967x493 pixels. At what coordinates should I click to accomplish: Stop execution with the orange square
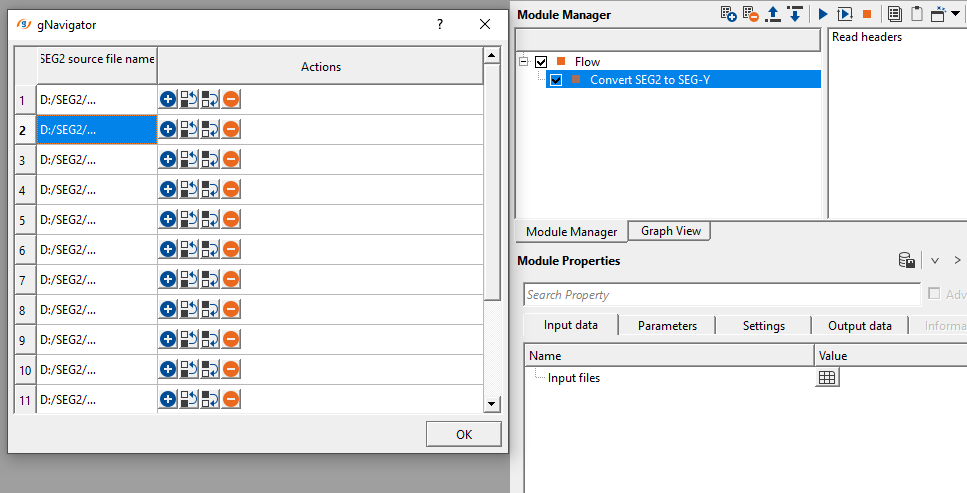click(x=867, y=14)
